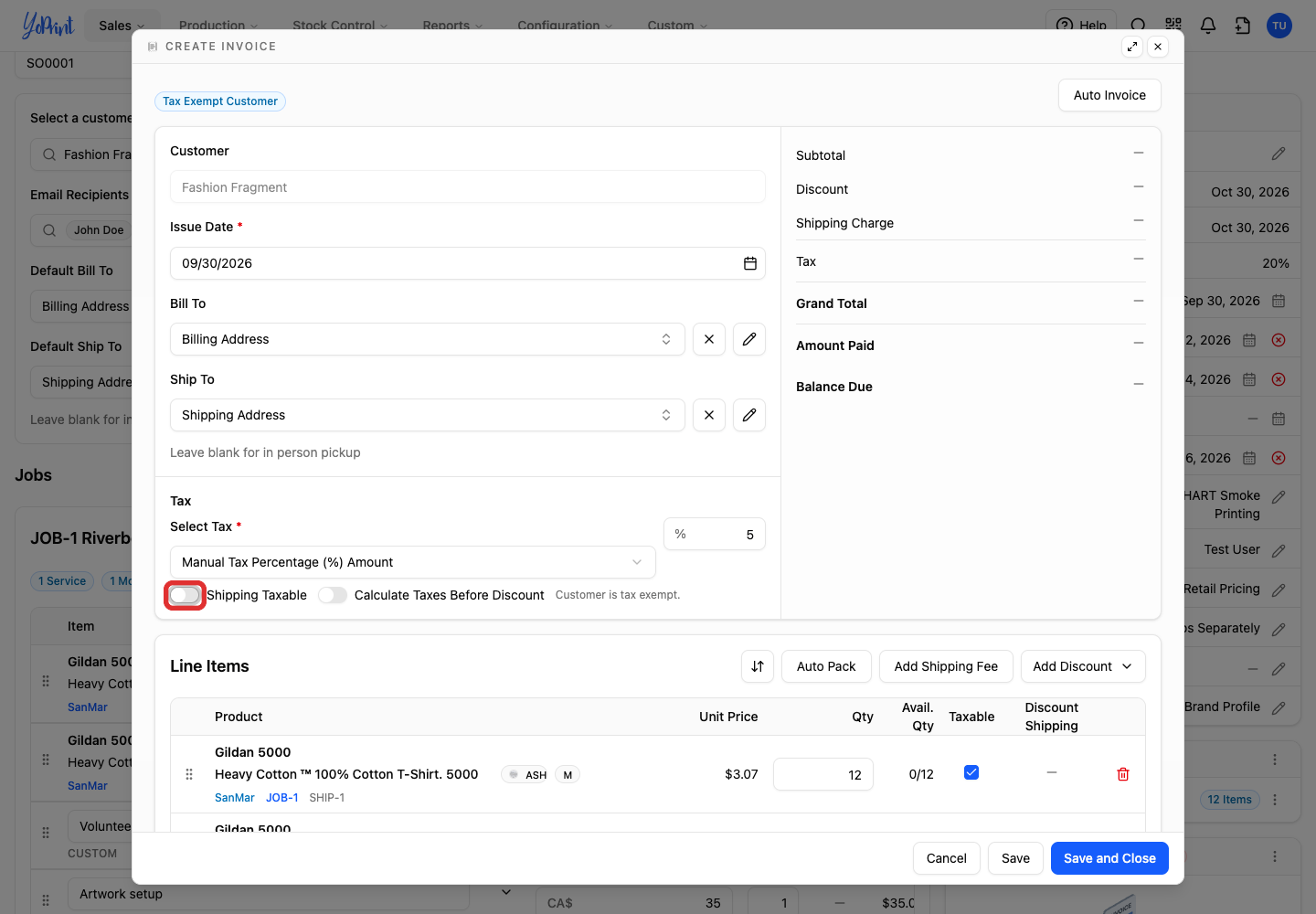This screenshot has height=914, width=1316.
Task: Delete the Gildan 5000 ASH line item
Action: point(1123,774)
